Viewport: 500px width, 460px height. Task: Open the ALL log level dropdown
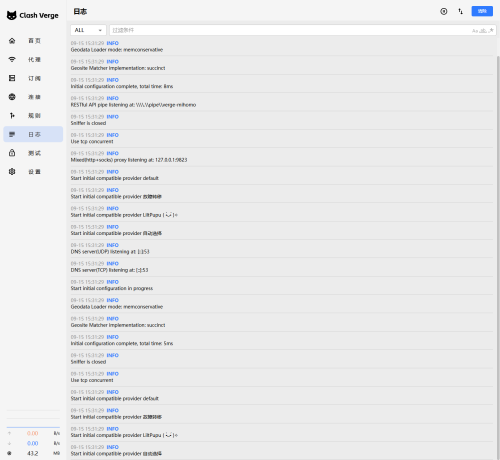click(x=88, y=30)
